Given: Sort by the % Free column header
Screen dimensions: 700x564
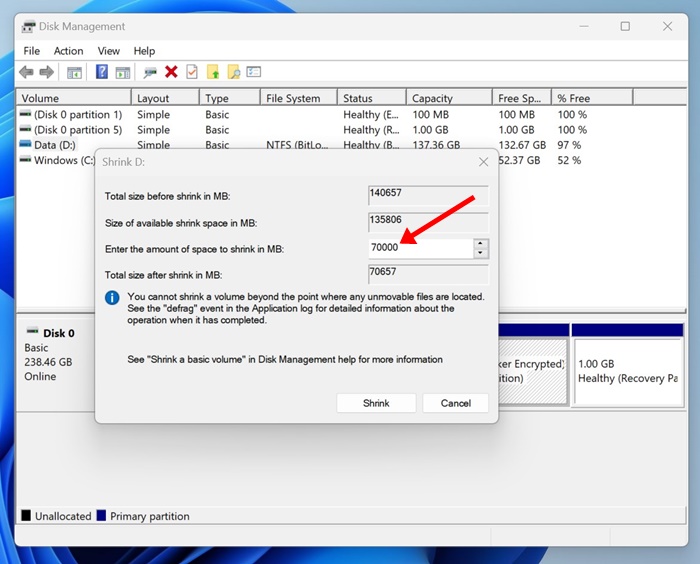Looking at the screenshot, I should (x=592, y=98).
